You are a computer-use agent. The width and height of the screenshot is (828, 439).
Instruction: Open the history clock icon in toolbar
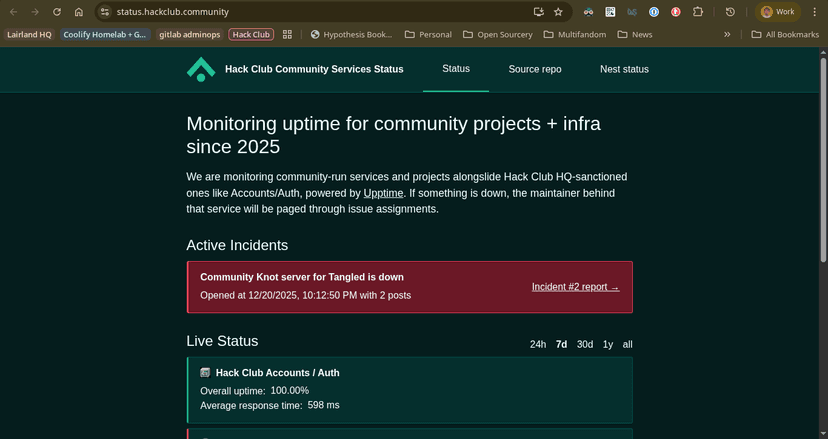(730, 12)
